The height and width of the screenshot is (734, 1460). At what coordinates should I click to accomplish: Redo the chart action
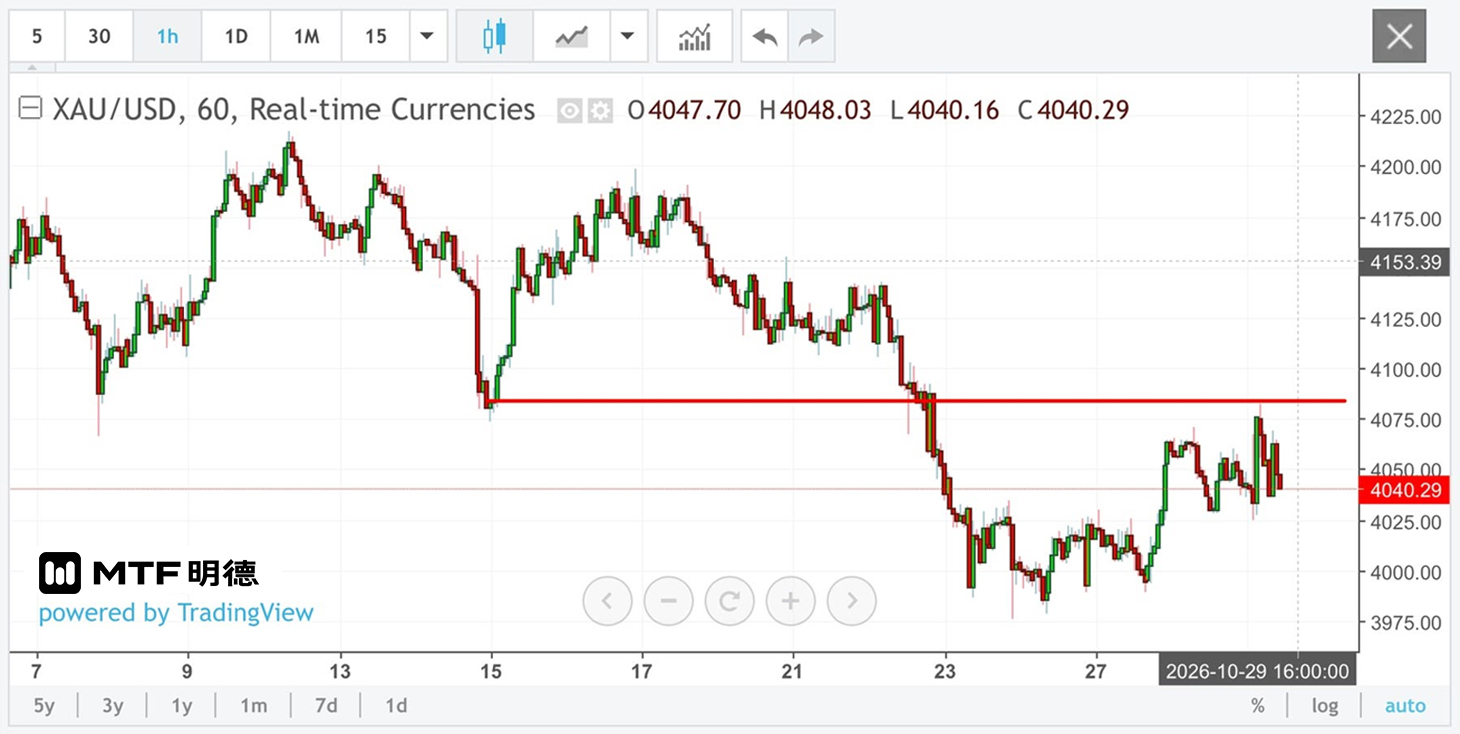click(811, 37)
